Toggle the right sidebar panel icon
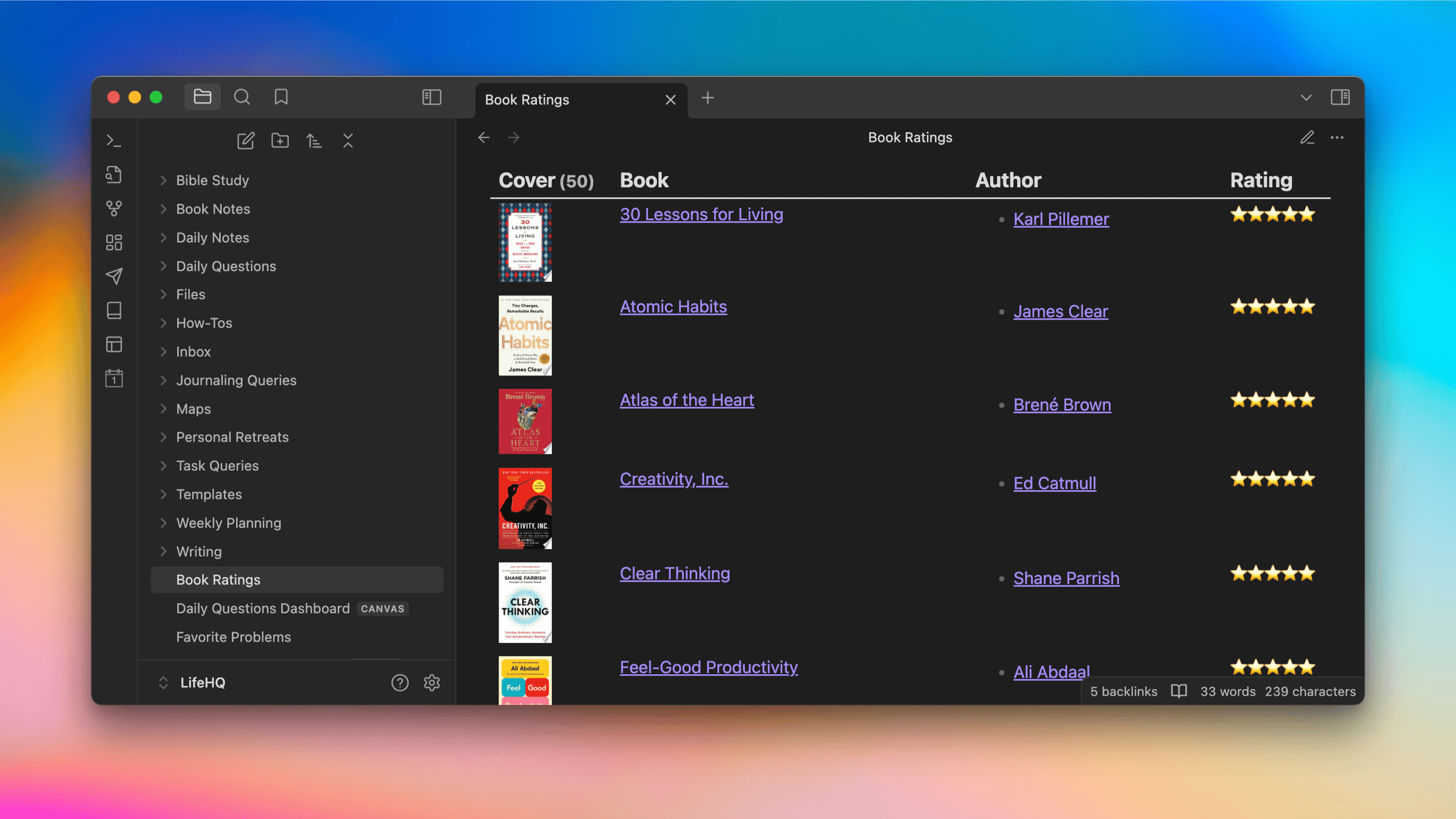Viewport: 1456px width, 819px height. click(x=1340, y=97)
